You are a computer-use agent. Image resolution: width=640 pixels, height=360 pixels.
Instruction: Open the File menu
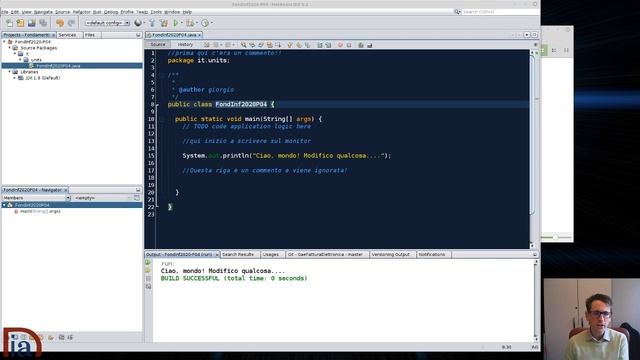(x=4, y=12)
